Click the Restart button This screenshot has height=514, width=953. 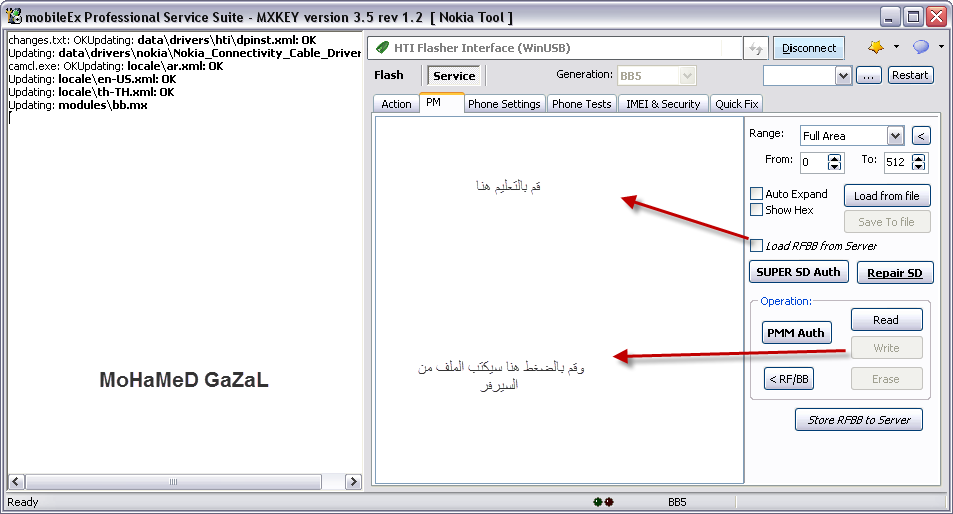click(910, 75)
